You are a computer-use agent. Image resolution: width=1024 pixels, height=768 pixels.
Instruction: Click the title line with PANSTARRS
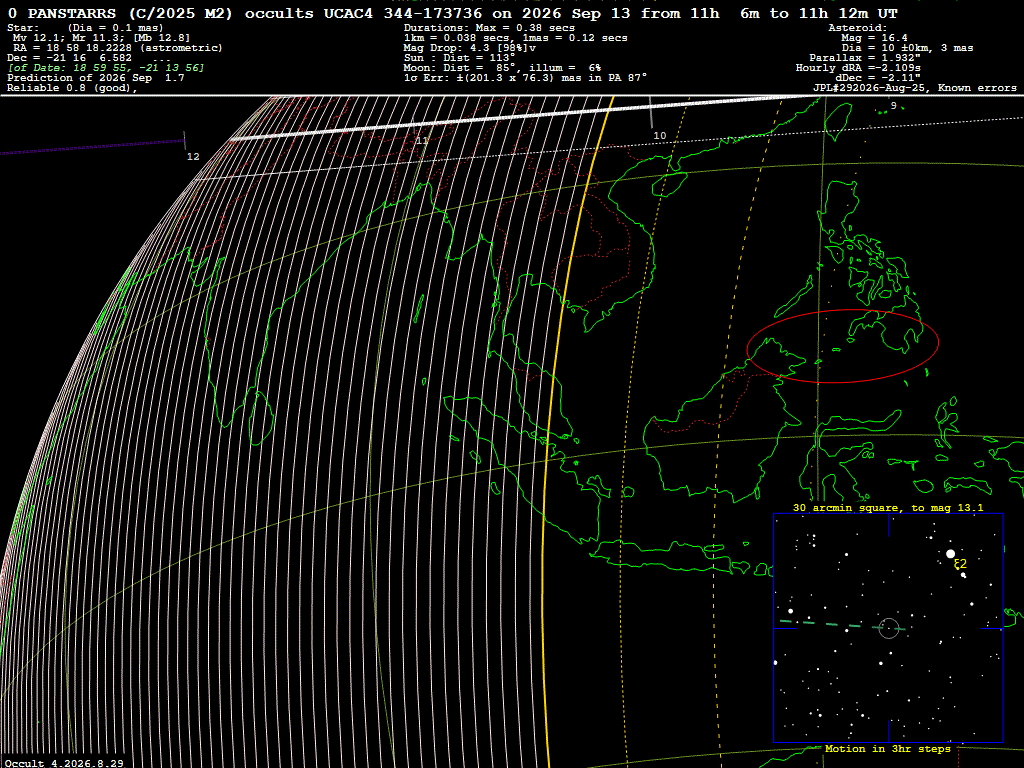coord(452,13)
